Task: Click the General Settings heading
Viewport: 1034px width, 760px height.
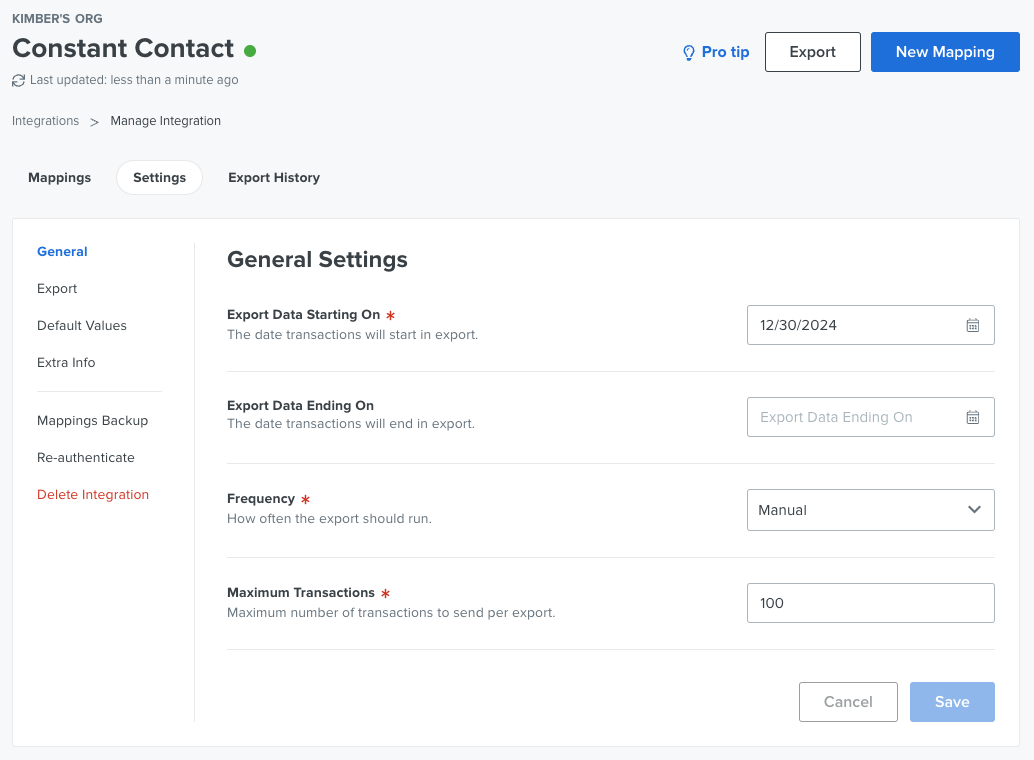Action: coord(317,259)
